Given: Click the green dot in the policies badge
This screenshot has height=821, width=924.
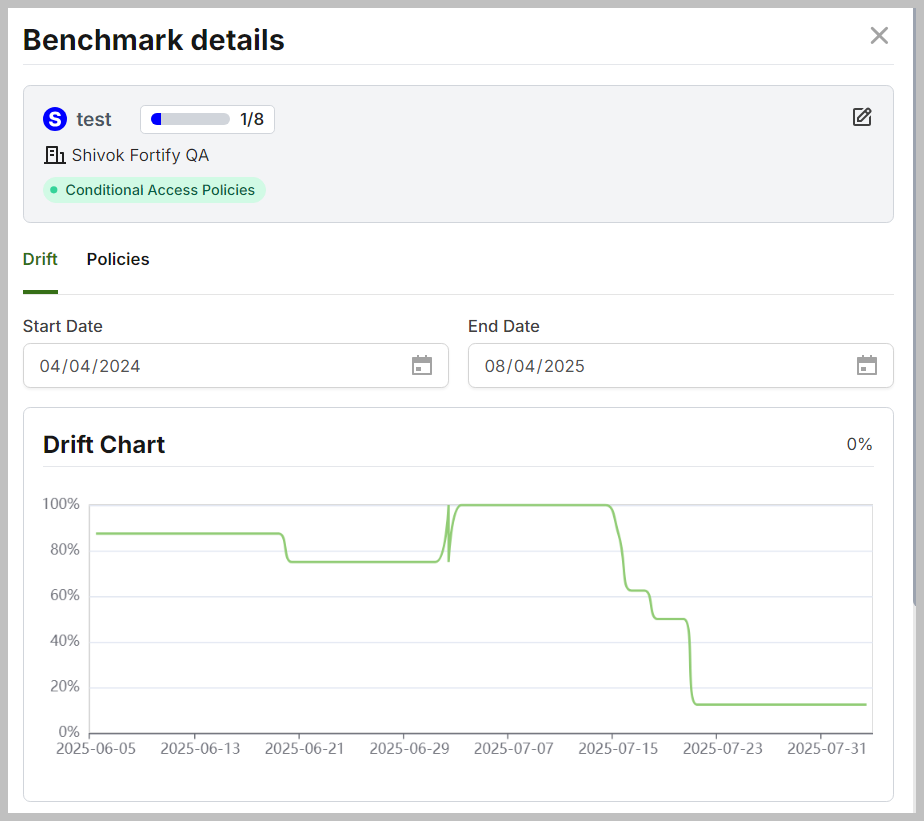Looking at the screenshot, I should tap(54, 190).
